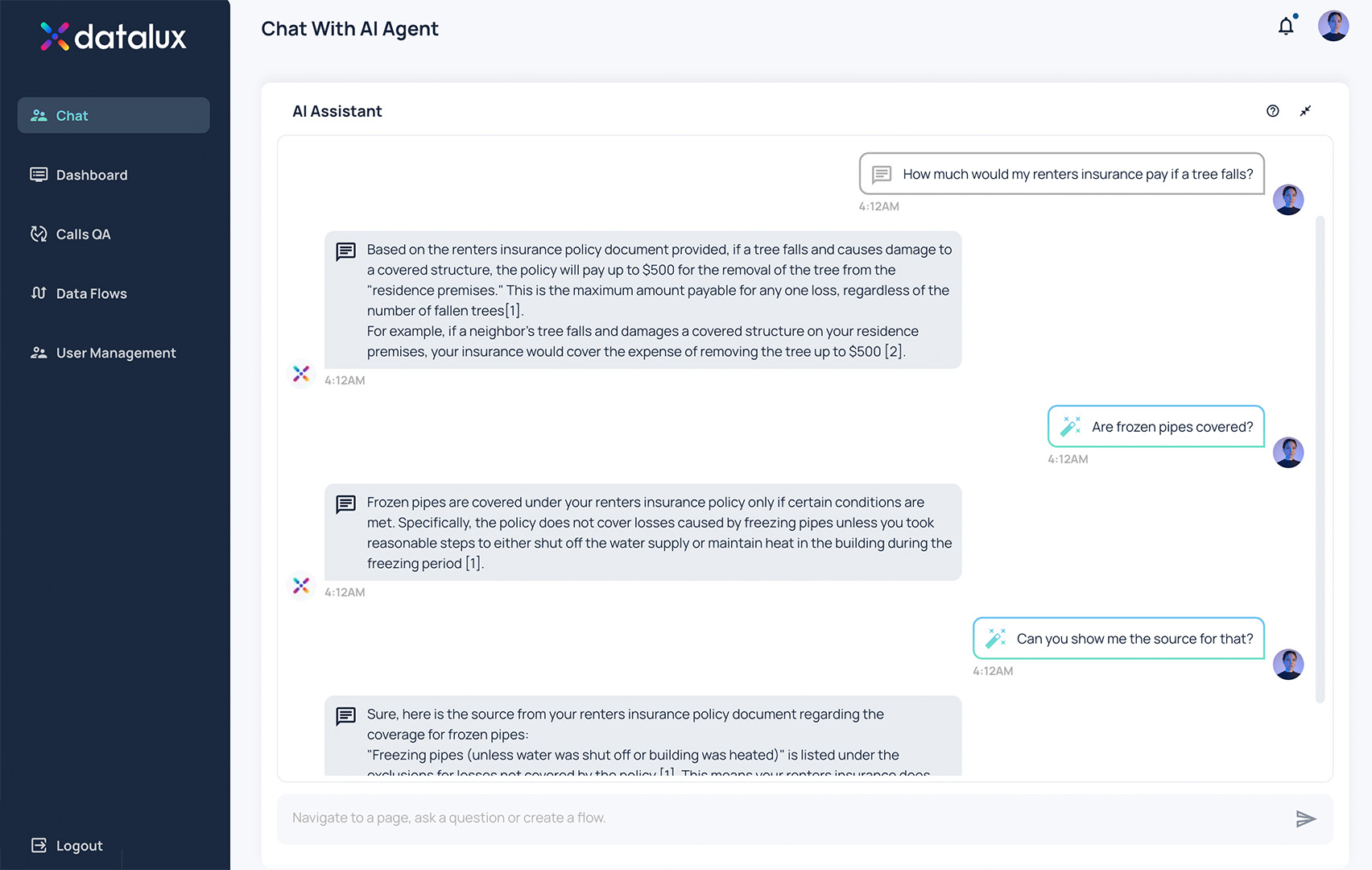This screenshot has width=1372, height=870.
Task: Expand the AI response about frozen pipes
Action: (643, 532)
